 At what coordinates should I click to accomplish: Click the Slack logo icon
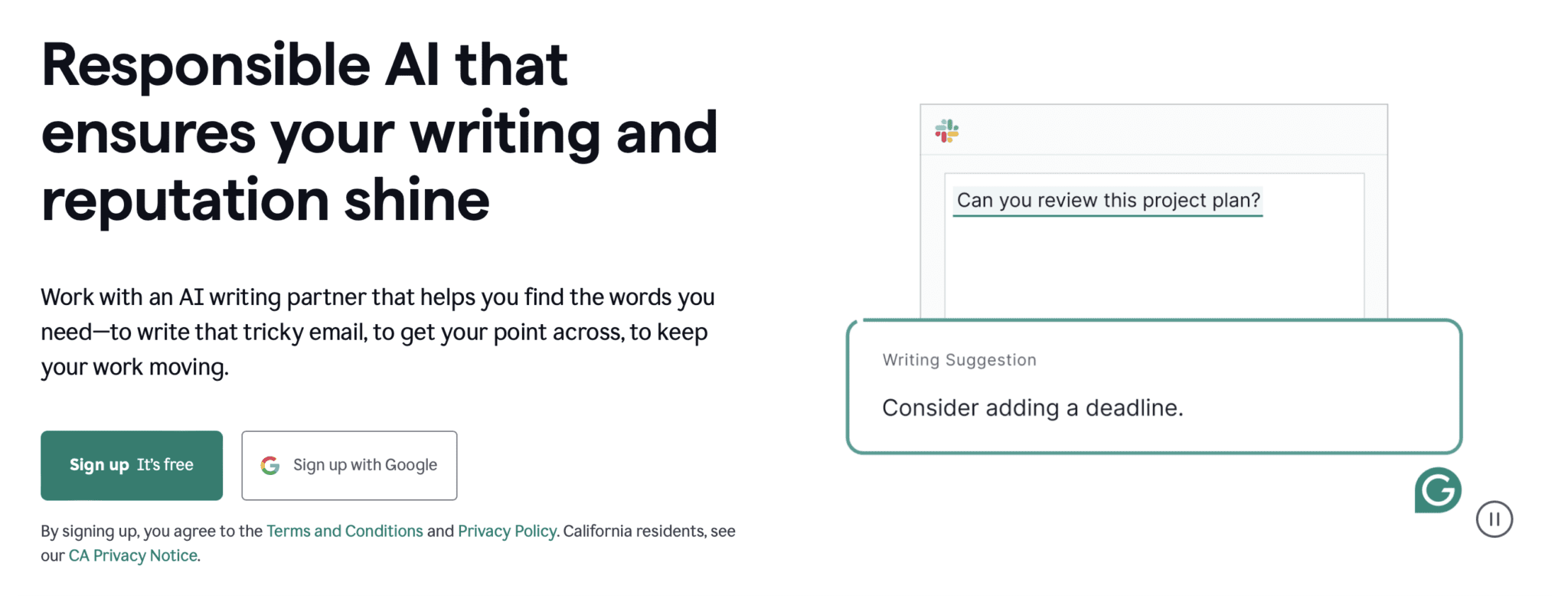coord(947,131)
